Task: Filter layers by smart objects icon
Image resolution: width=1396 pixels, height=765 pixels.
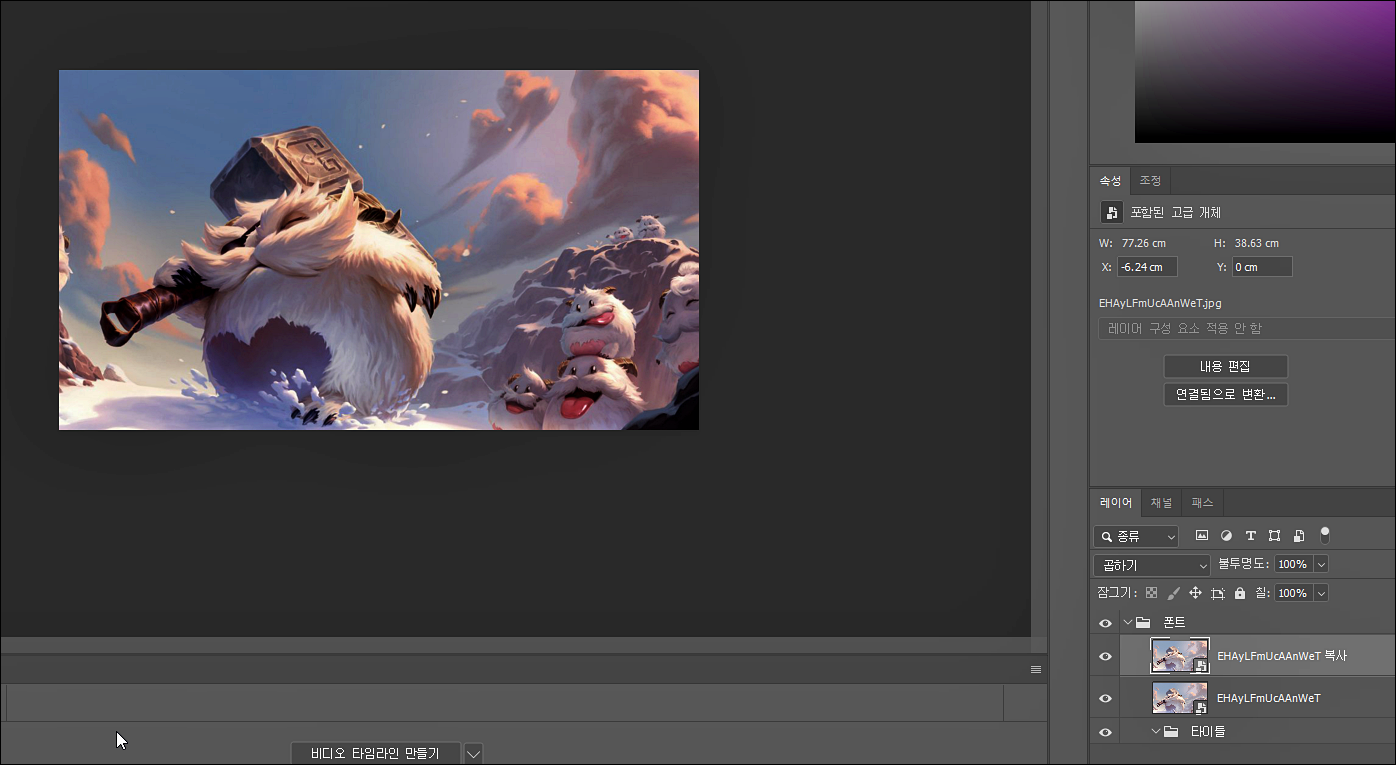Action: coord(1298,536)
